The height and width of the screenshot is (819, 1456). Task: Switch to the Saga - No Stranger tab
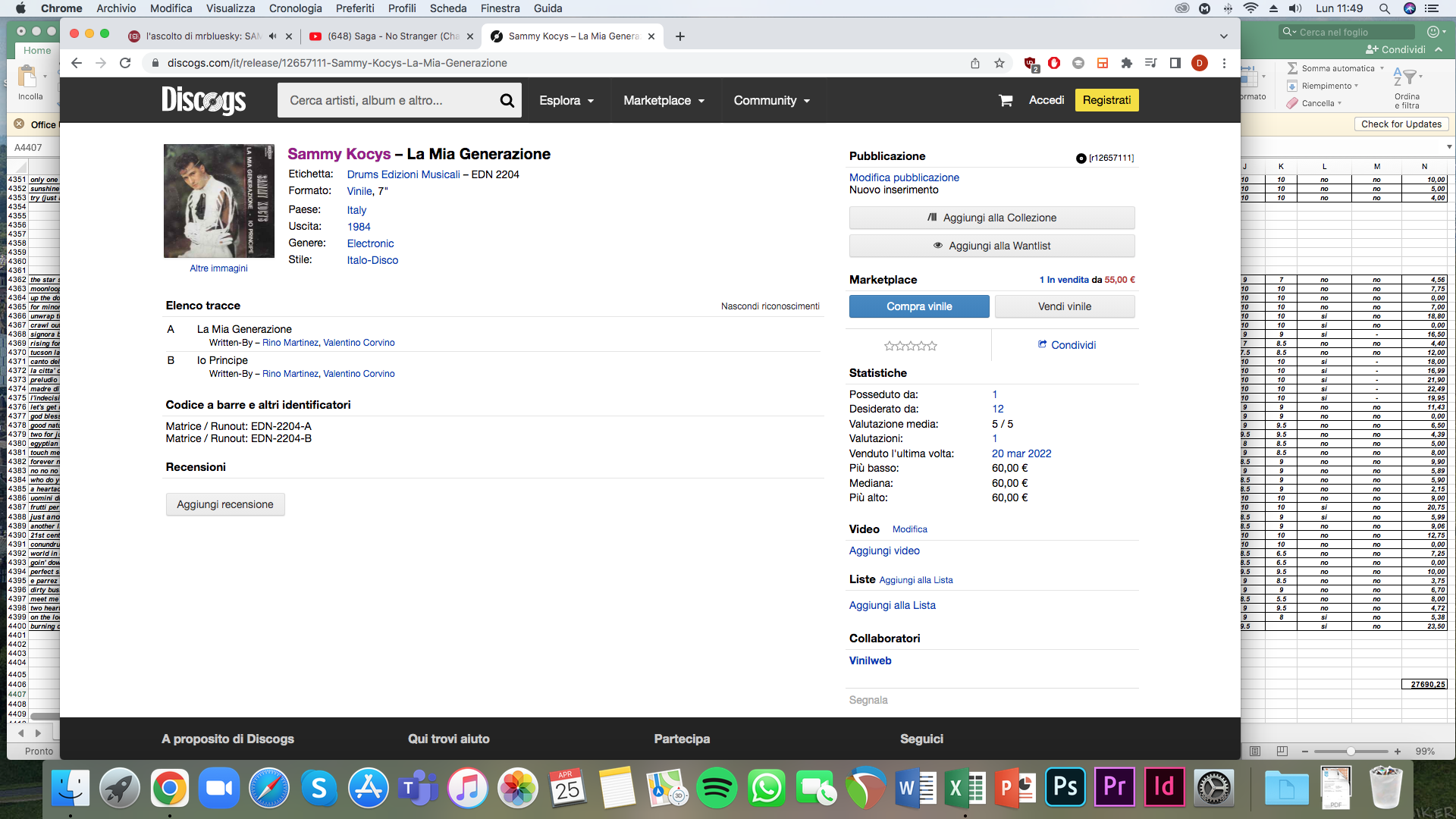(x=391, y=36)
